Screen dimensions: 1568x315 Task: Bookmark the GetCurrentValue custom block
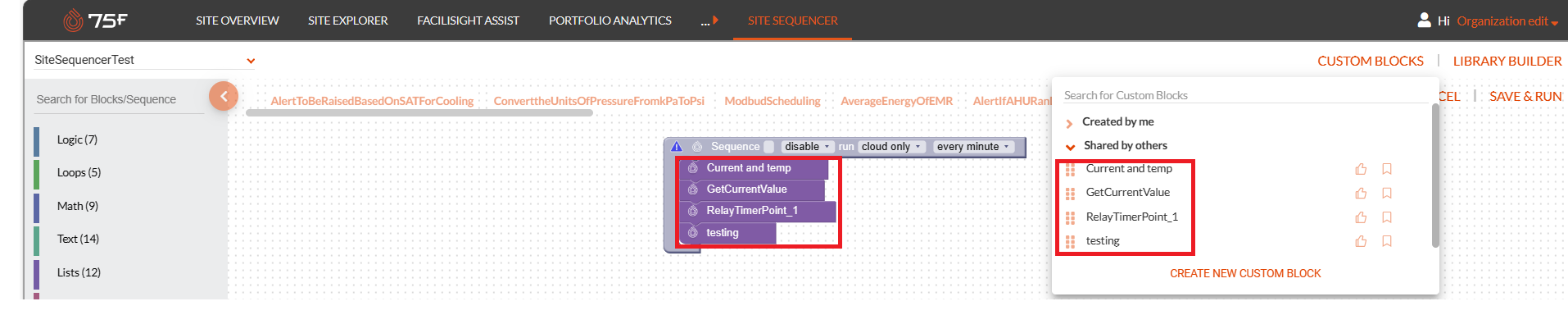[x=1387, y=194]
